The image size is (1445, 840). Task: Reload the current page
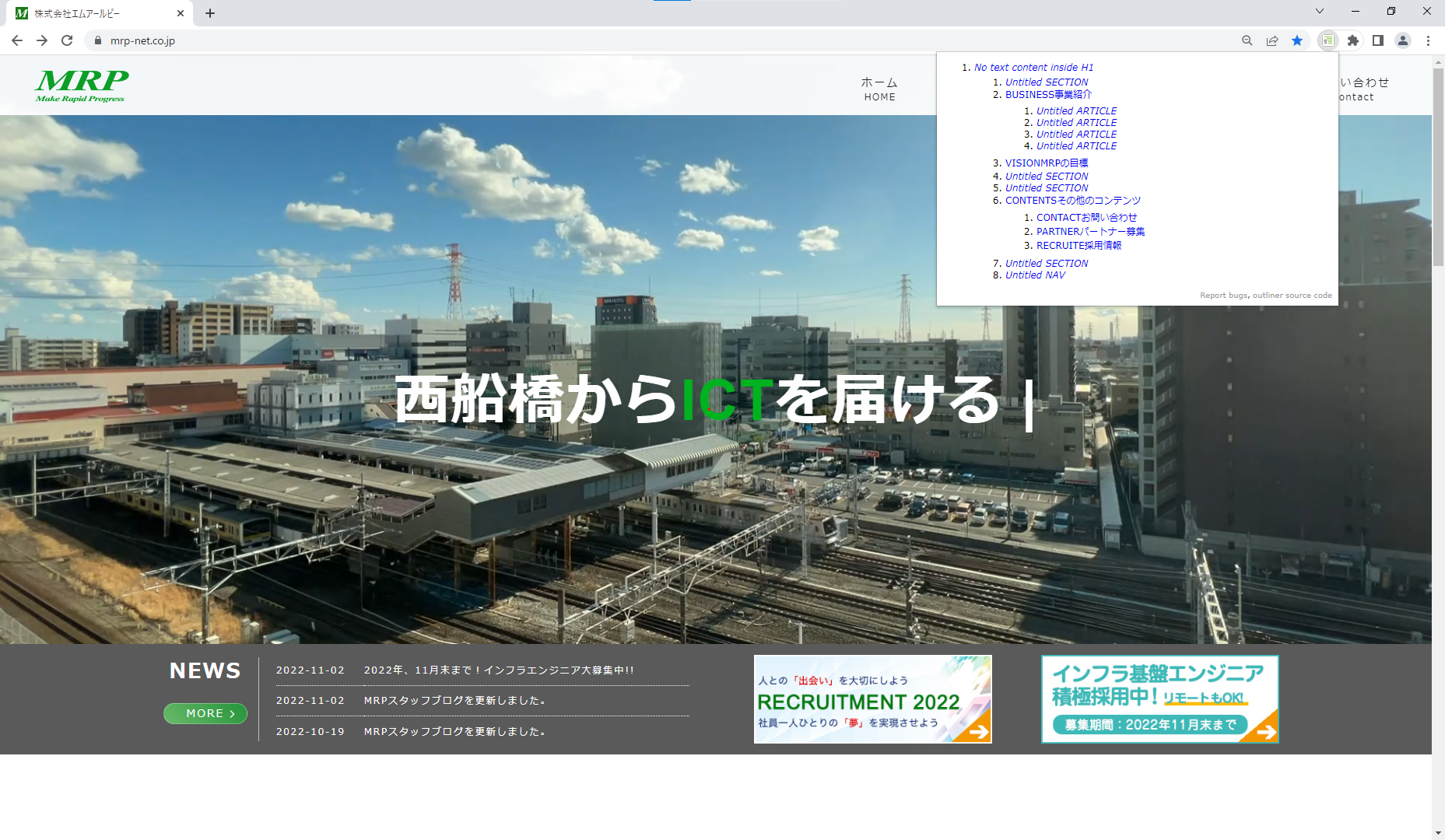tap(67, 40)
